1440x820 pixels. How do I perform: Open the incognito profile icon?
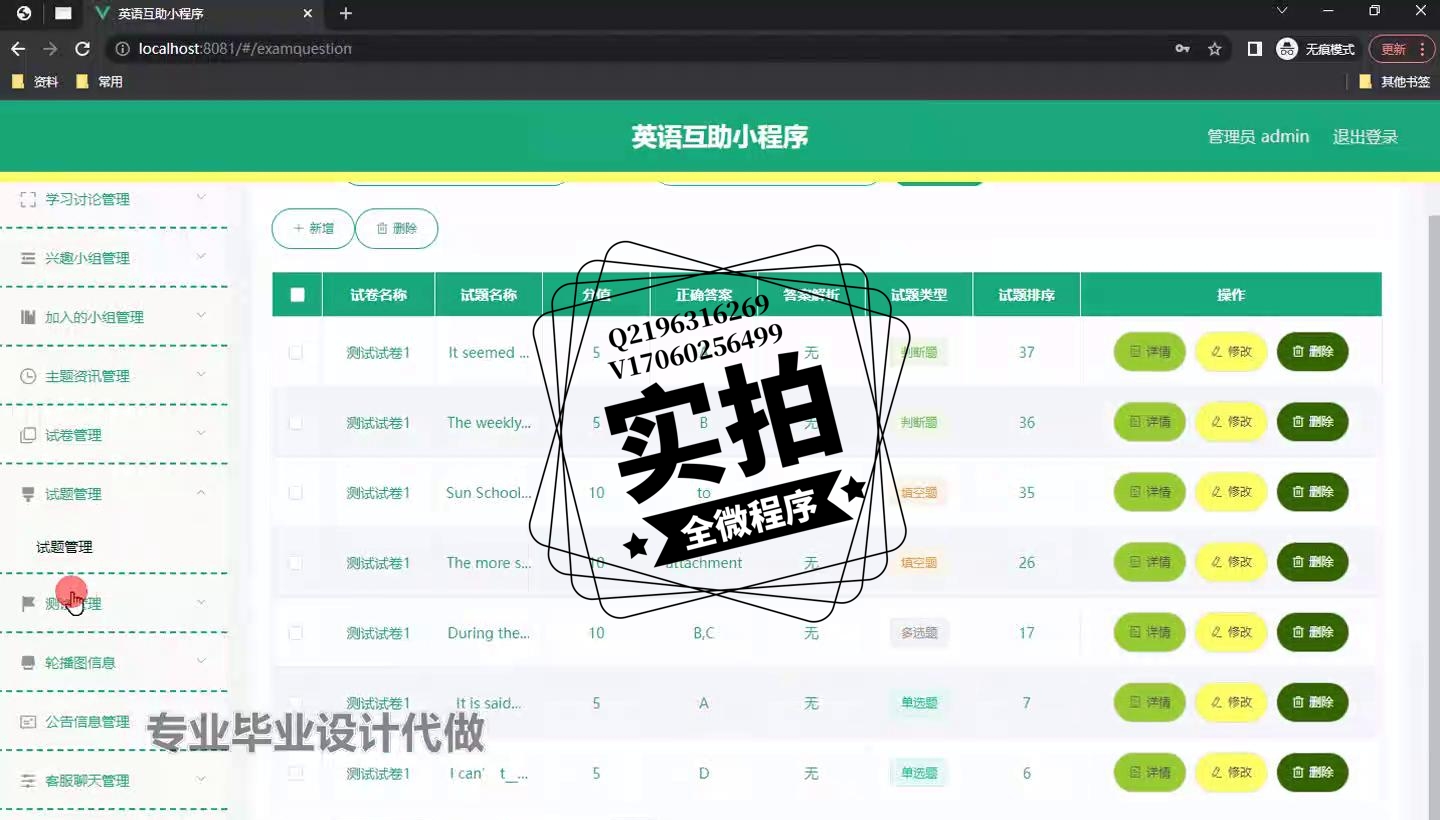click(1287, 49)
